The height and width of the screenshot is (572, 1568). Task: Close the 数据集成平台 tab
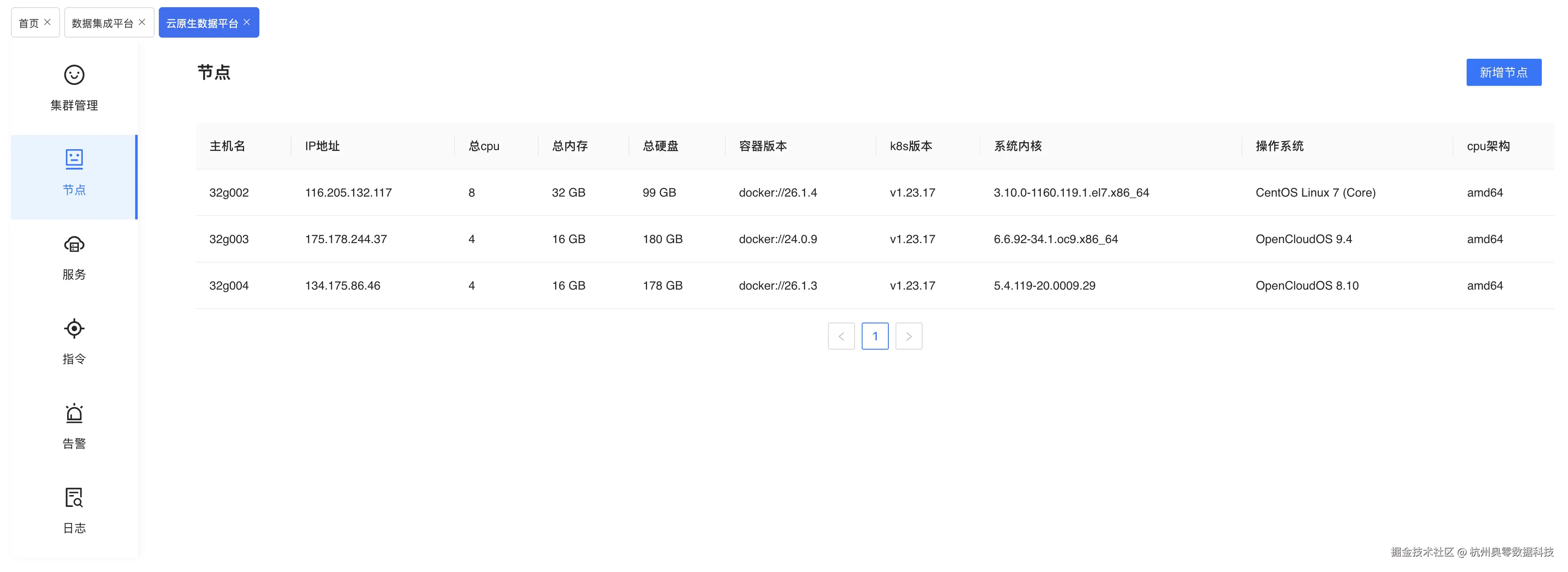click(x=142, y=22)
